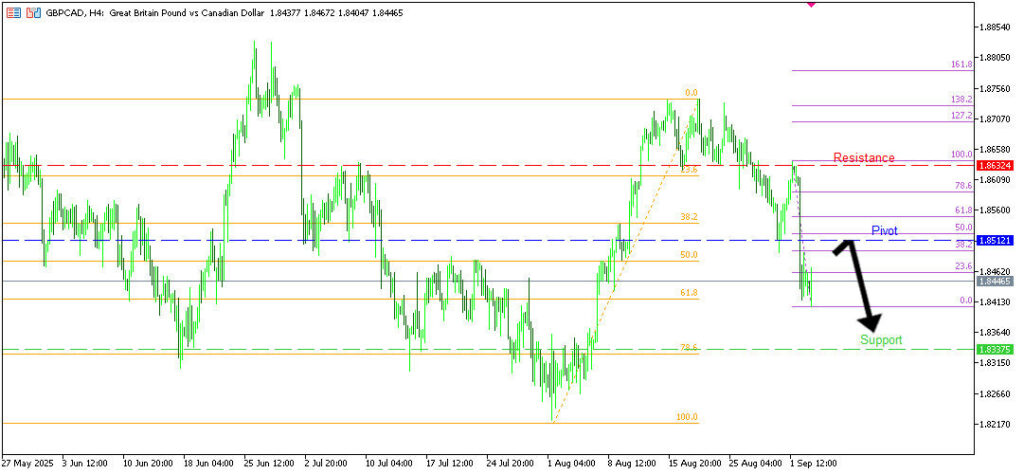This screenshot has height=474, width=1024.
Task: Click the green 1.83375 price tag
Action: 996,349
